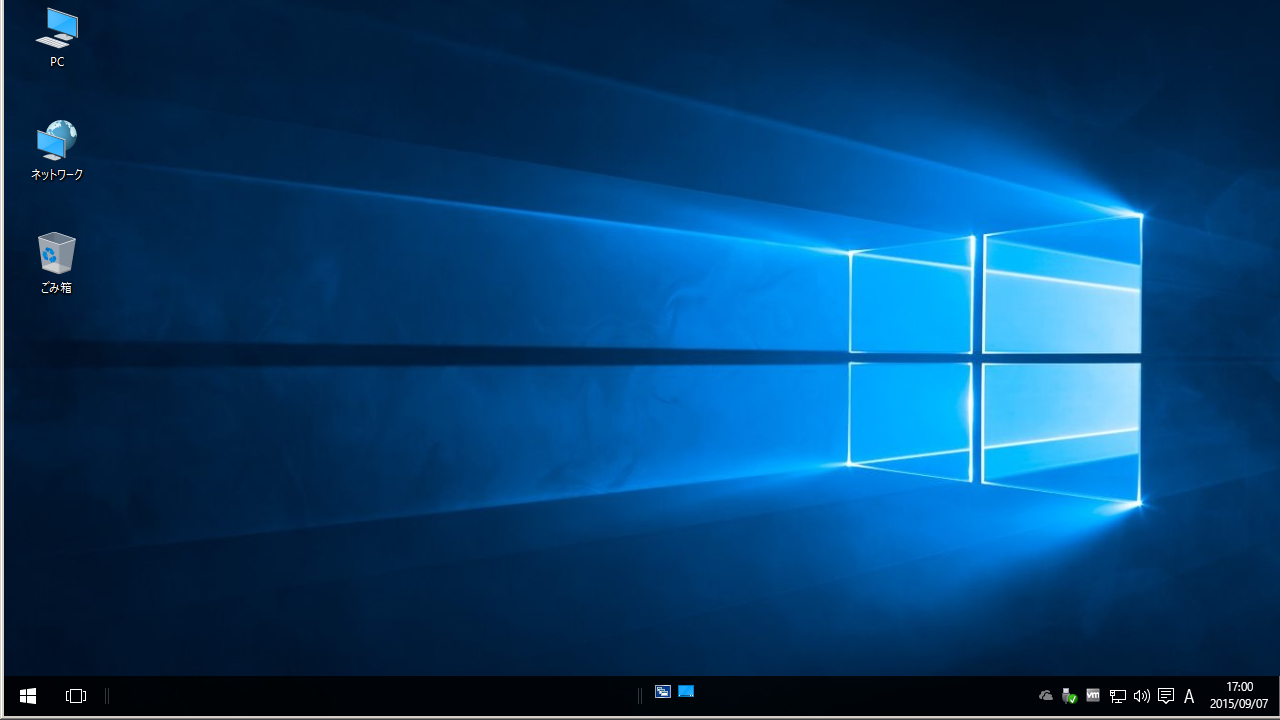
Task: Open the VMware Tools tray icon
Action: [1093, 696]
